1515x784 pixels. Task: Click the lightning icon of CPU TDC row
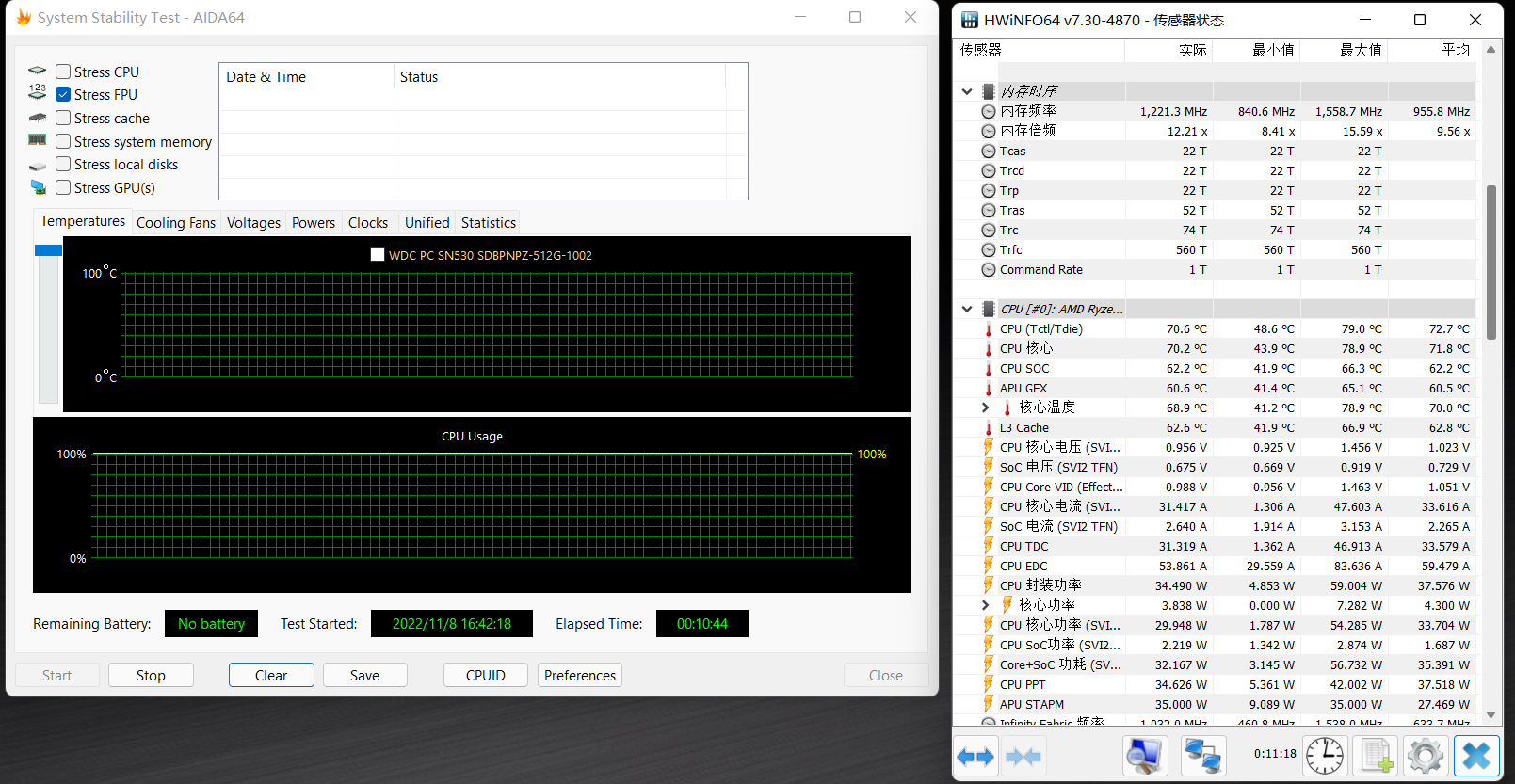(989, 546)
